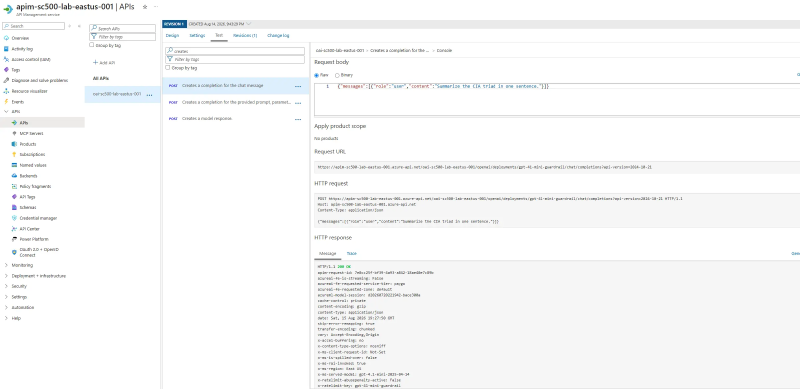800x389 pixels.
Task: Select the Test tab
Action: pos(219,35)
